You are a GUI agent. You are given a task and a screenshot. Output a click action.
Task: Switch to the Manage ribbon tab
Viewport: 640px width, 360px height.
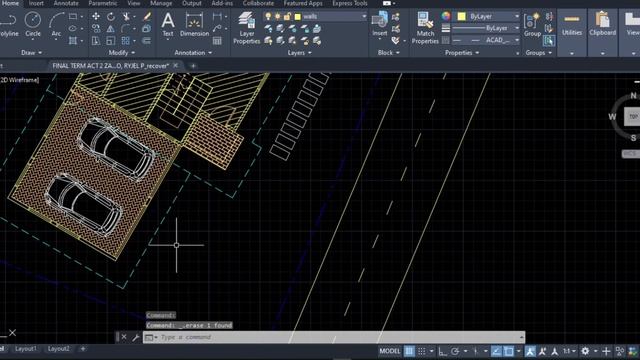click(161, 3)
